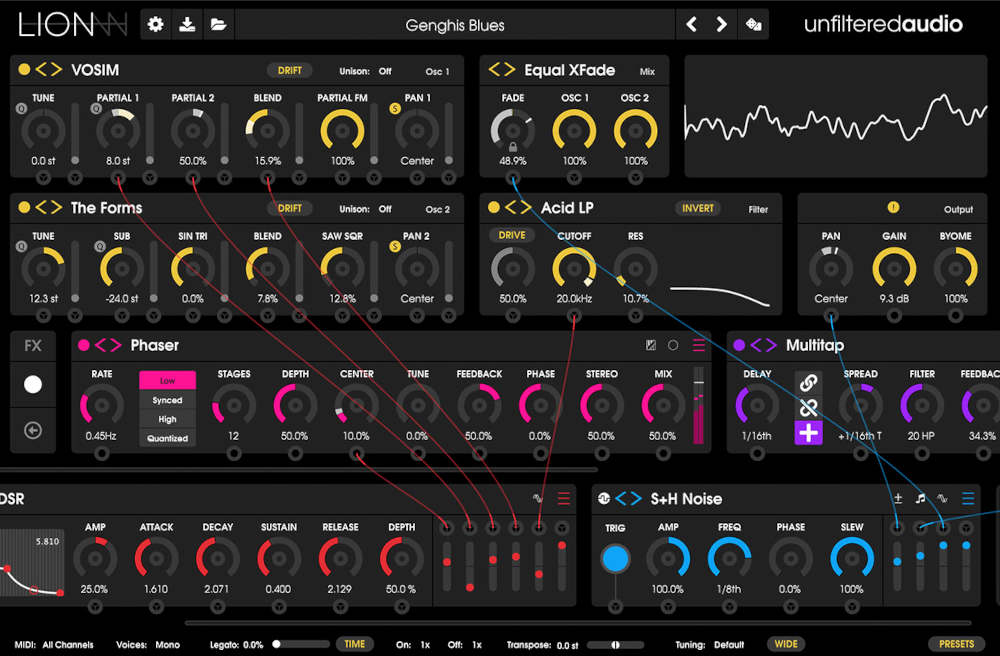Open the Phaser hamburger menu icon
This screenshot has height=656, width=1000.
tap(700, 345)
